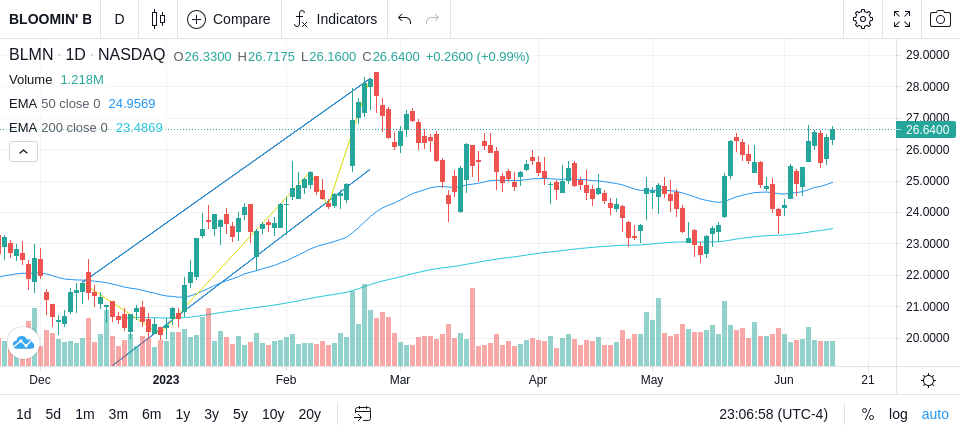Open the candlestick chart style menu
The image size is (960, 433).
[158, 19]
